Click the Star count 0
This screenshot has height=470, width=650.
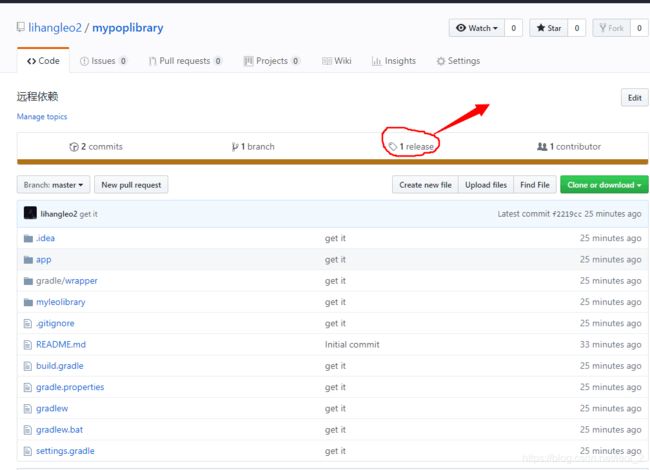[577, 28]
